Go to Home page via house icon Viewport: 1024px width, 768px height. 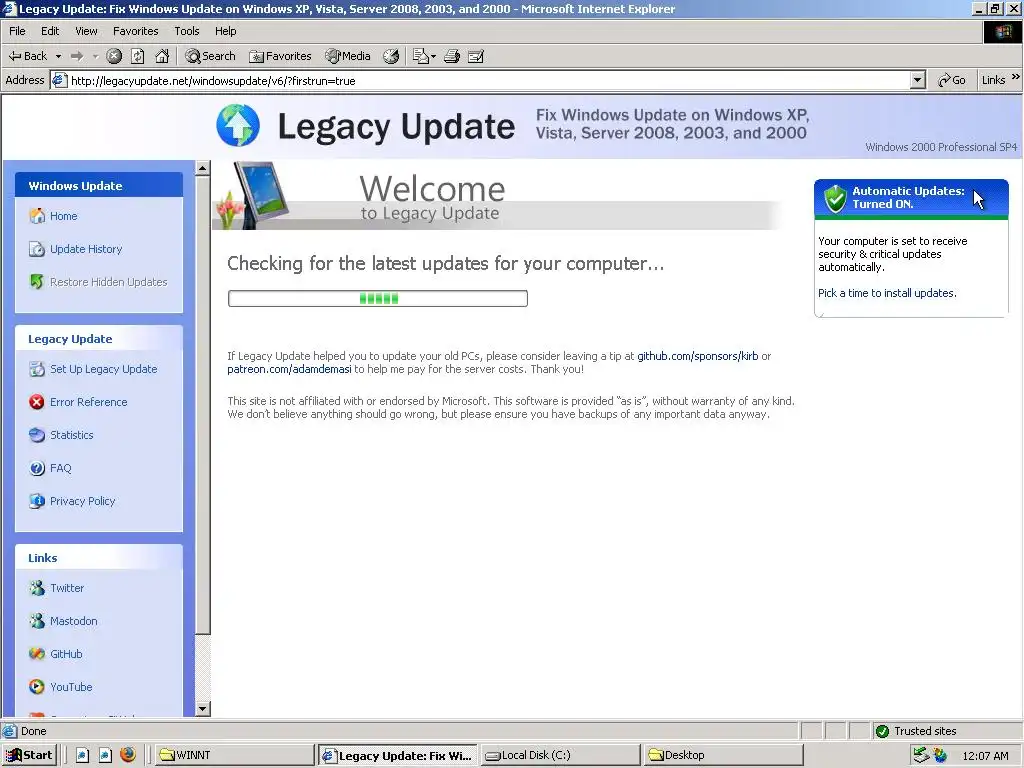pyautogui.click(x=162, y=56)
